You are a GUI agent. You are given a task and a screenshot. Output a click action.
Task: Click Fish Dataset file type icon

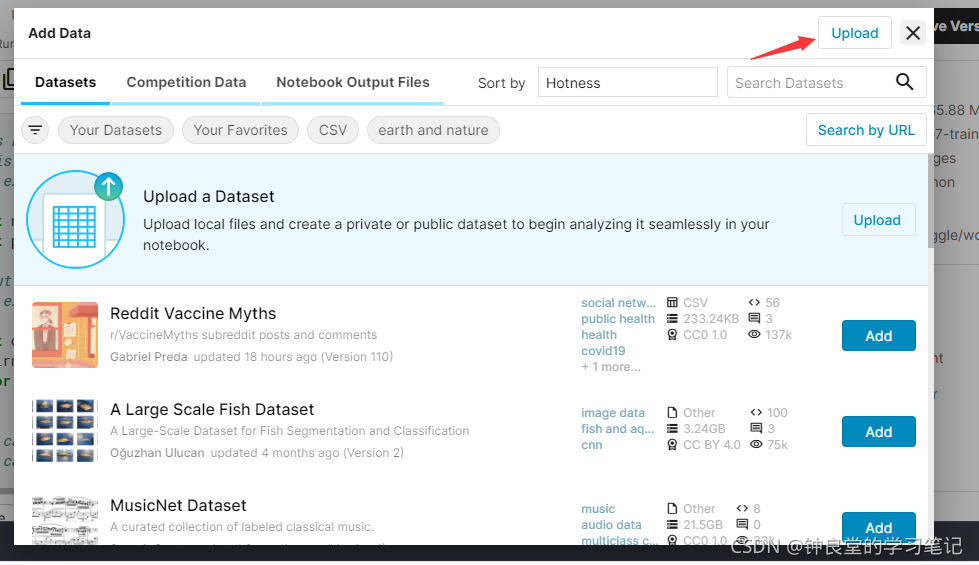pos(672,413)
